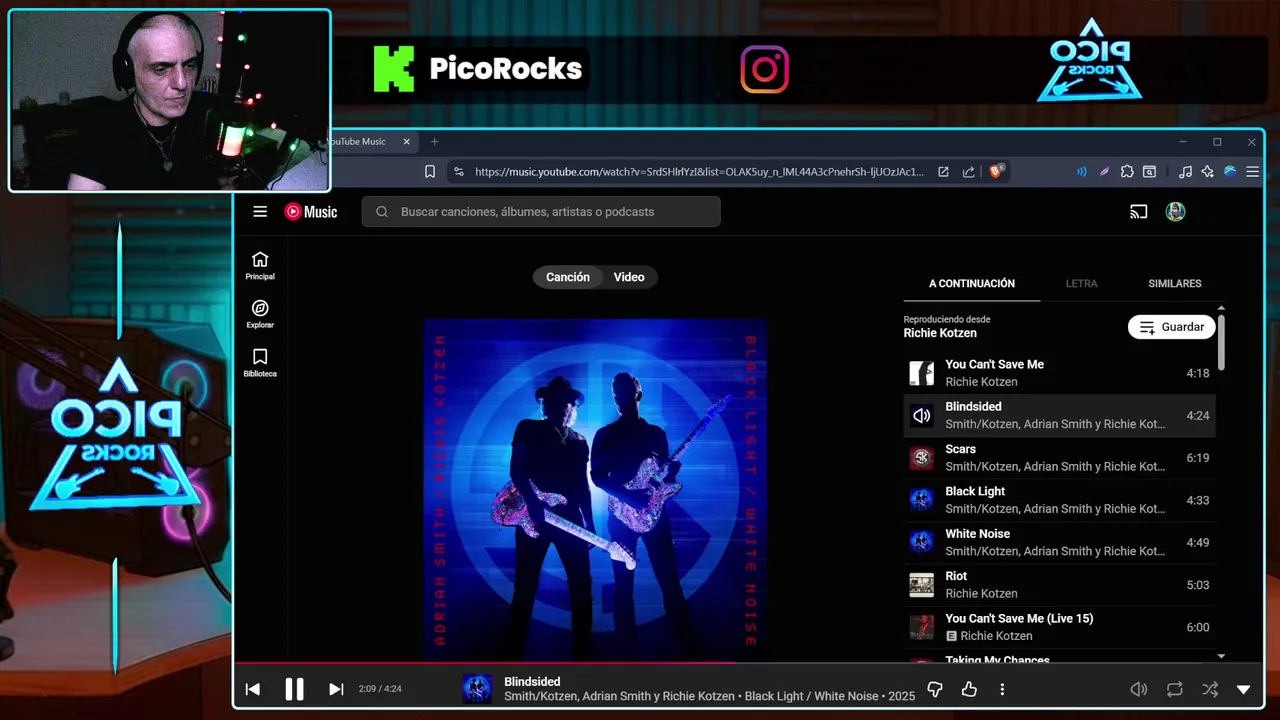Close the YouTube Music tab
Screen dimensions: 1280x720
[x=406, y=142]
